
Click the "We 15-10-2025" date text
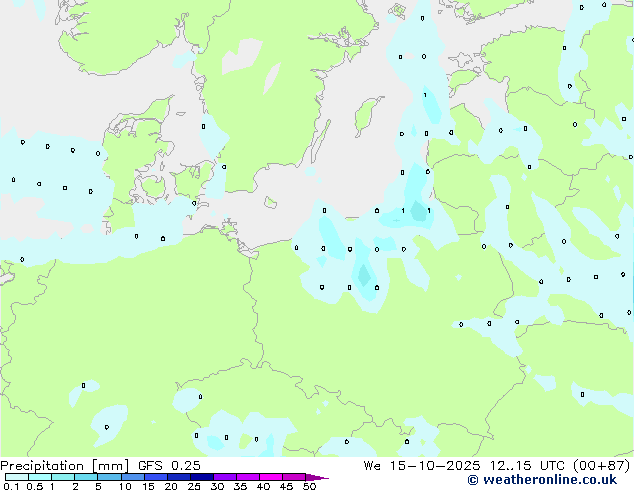[x=422, y=466]
